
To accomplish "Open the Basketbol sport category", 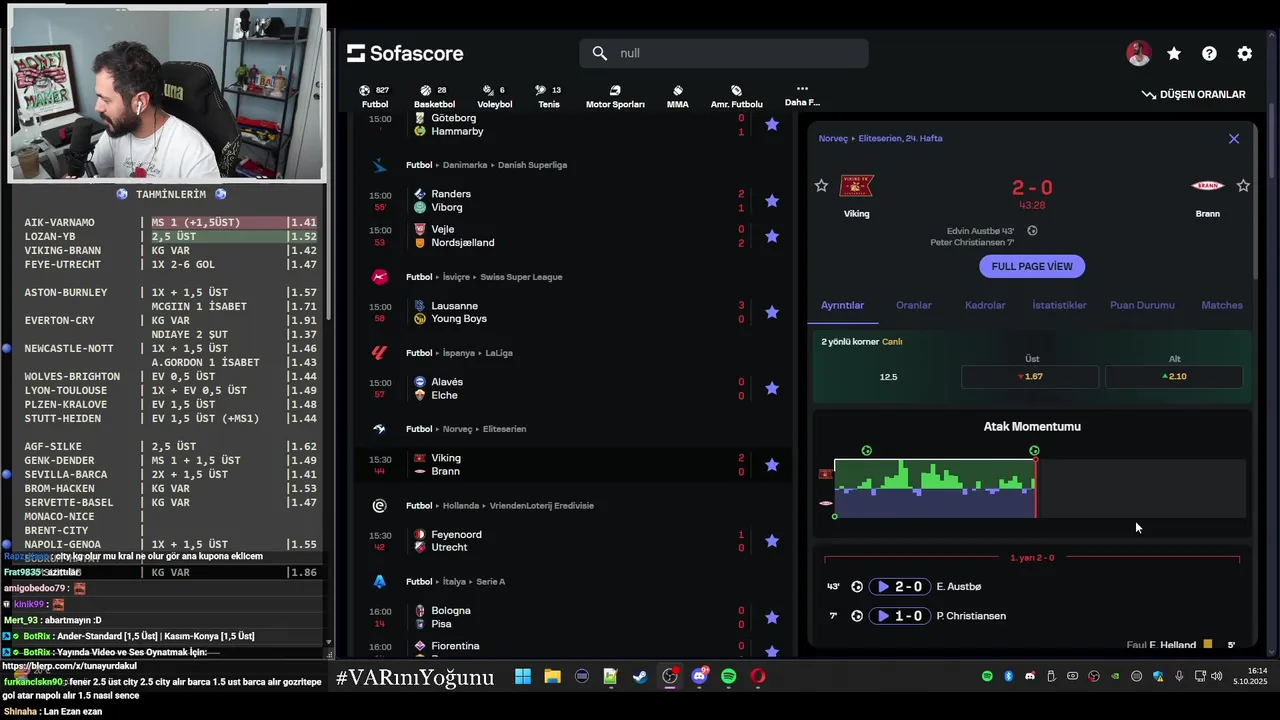I will point(434,96).
